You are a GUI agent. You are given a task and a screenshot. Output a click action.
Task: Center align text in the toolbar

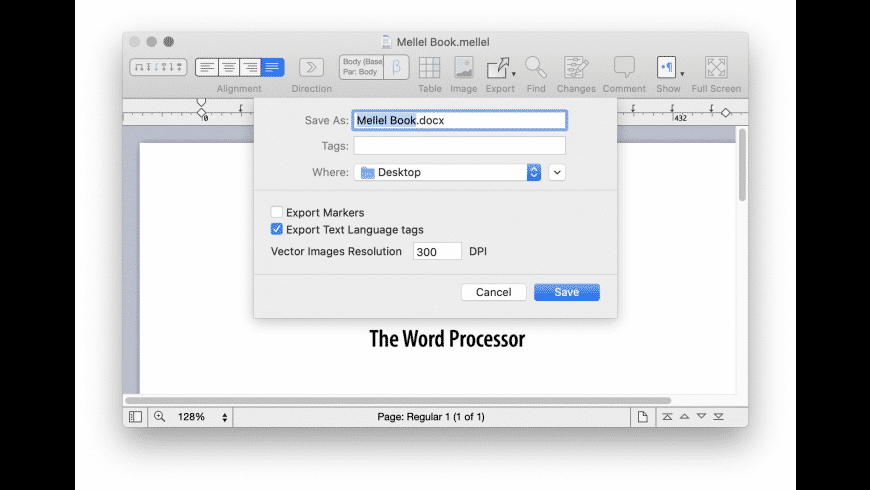point(229,67)
